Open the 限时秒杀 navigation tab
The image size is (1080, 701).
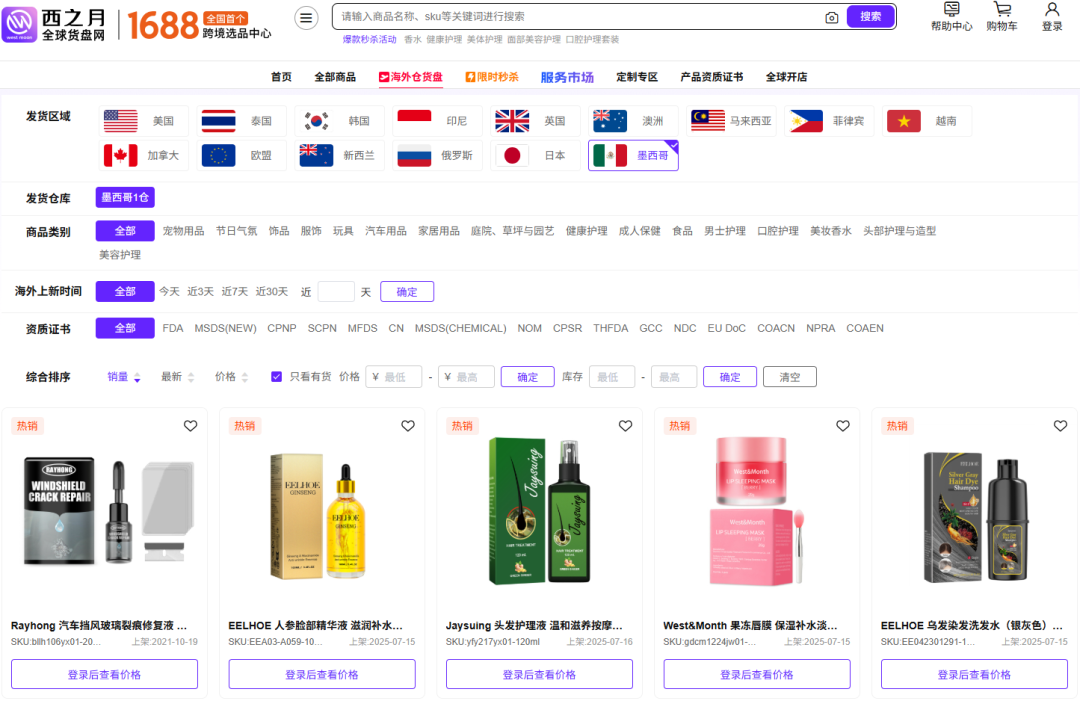(492, 77)
